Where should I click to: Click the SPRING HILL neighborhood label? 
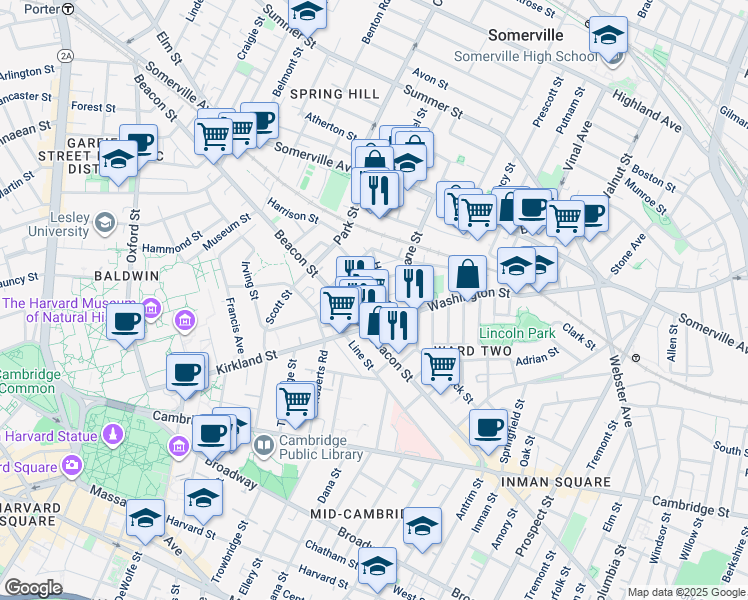(335, 94)
